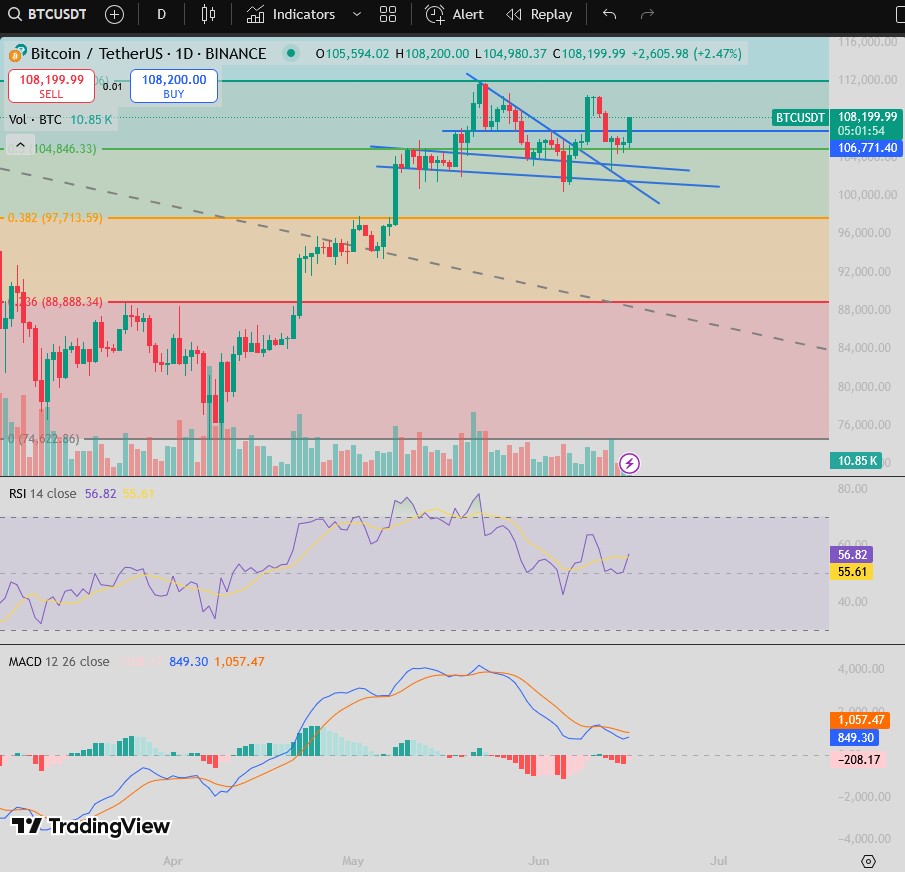The image size is (905, 872).
Task: Click the BTCUSDT price label tag
Action: 800,118
